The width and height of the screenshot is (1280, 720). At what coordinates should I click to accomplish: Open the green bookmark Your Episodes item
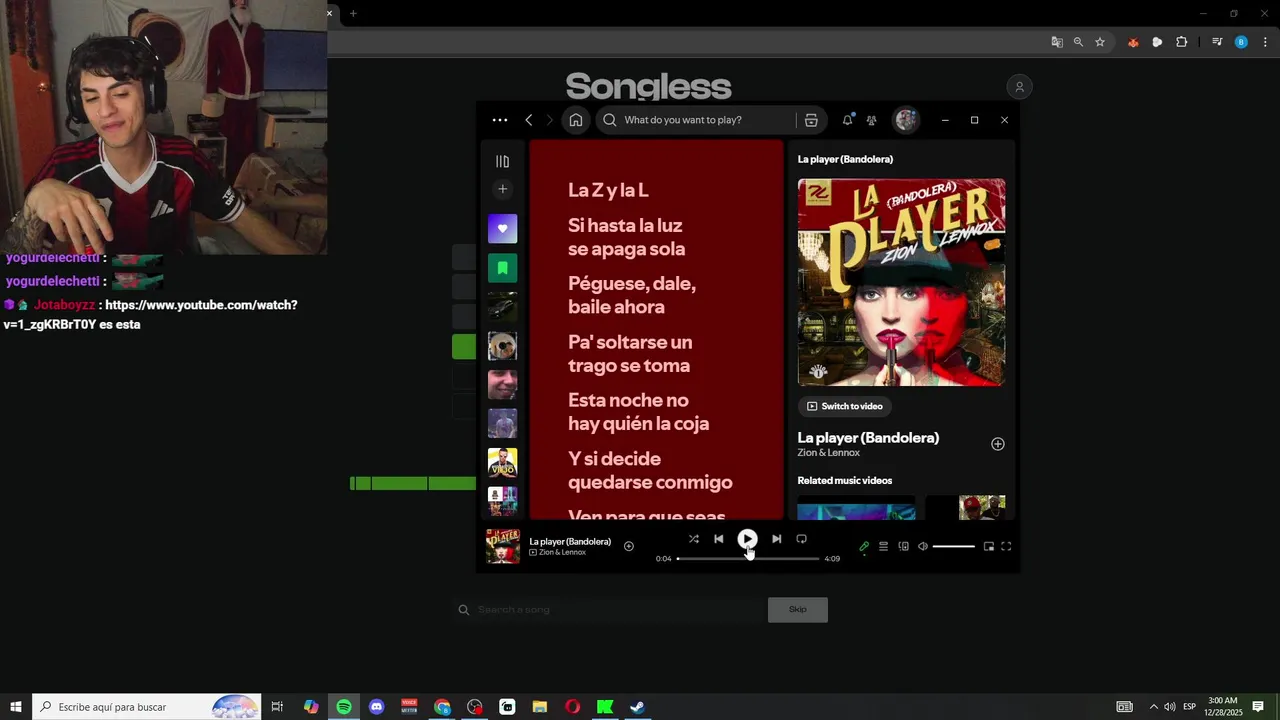pyautogui.click(x=502, y=268)
